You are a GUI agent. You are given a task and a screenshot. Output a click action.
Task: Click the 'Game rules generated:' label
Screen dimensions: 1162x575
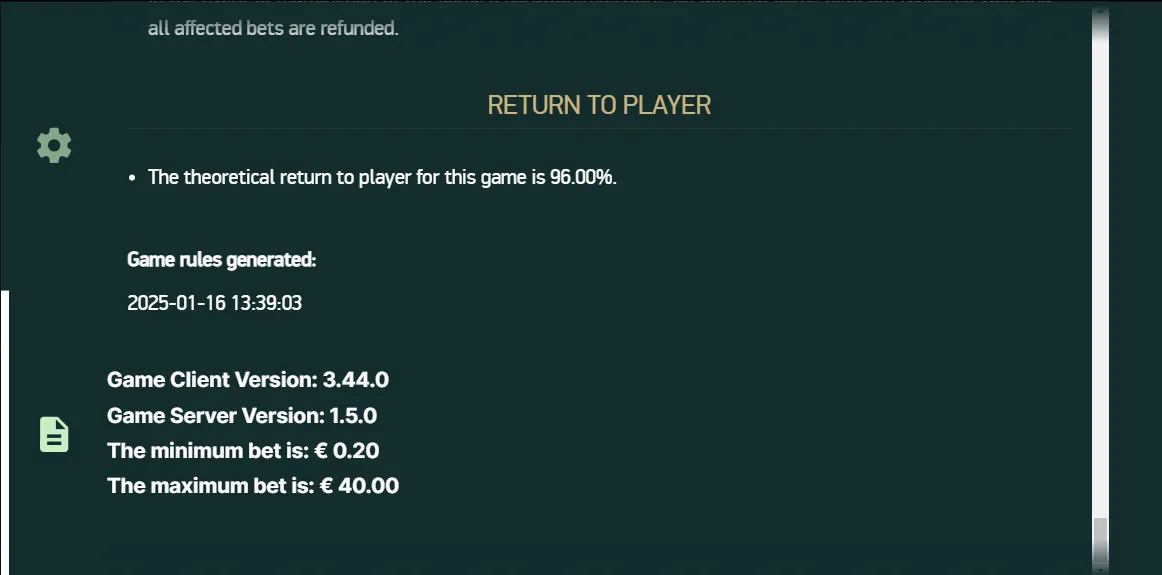[x=222, y=260]
